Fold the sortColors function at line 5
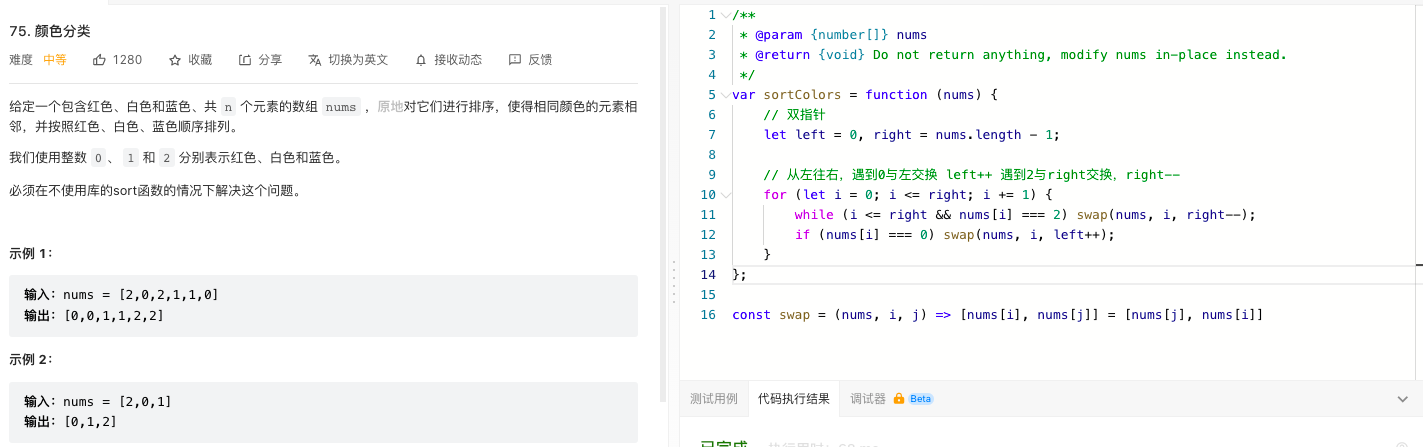This screenshot has width=1423, height=447. (725, 95)
